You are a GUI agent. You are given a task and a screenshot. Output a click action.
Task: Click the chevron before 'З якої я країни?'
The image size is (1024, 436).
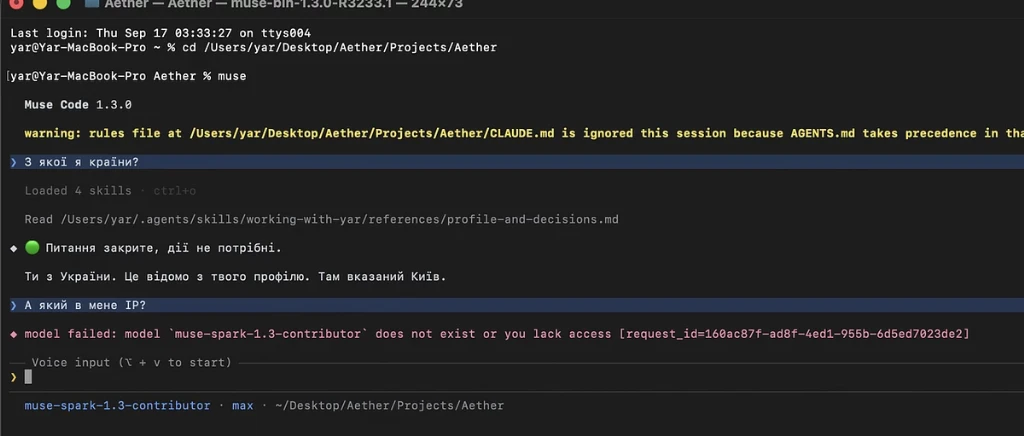(14, 162)
